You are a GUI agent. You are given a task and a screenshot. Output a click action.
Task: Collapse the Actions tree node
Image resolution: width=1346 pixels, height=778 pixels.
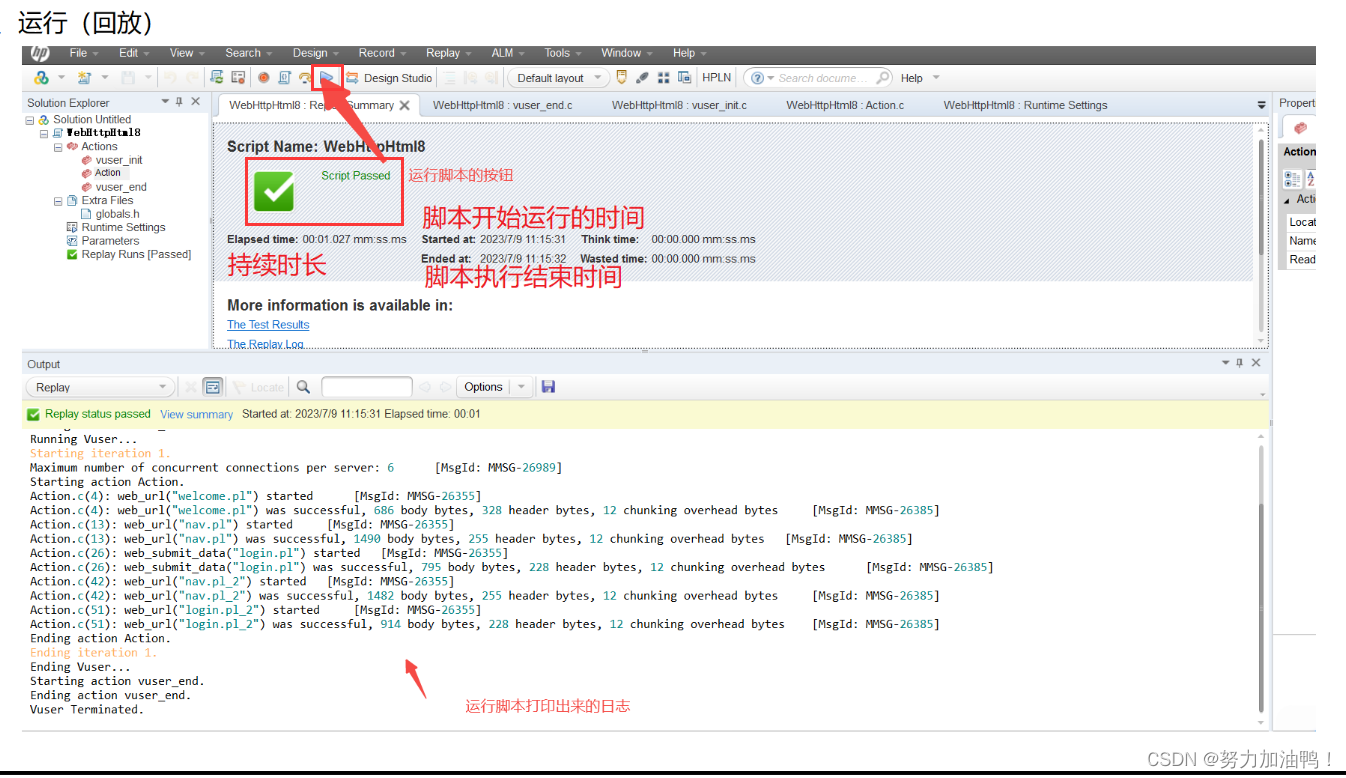pyautogui.click(x=58, y=147)
